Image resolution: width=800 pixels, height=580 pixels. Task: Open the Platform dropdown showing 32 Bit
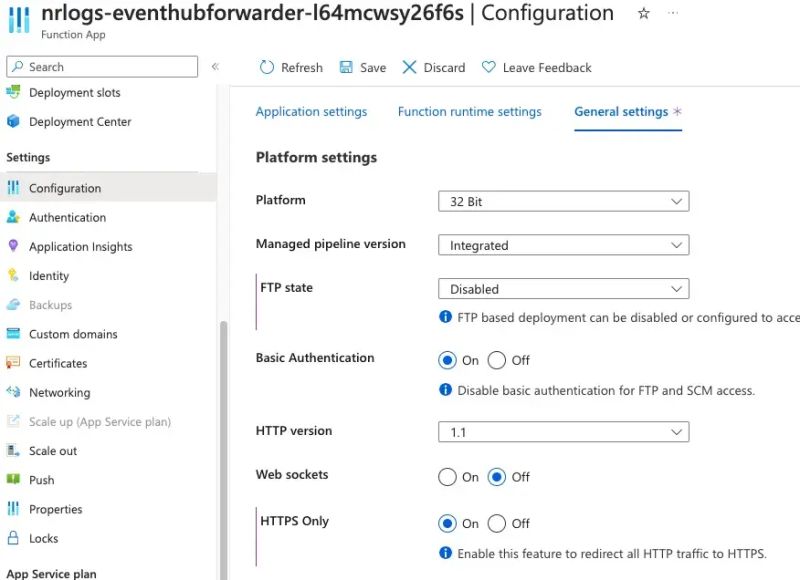(563, 201)
